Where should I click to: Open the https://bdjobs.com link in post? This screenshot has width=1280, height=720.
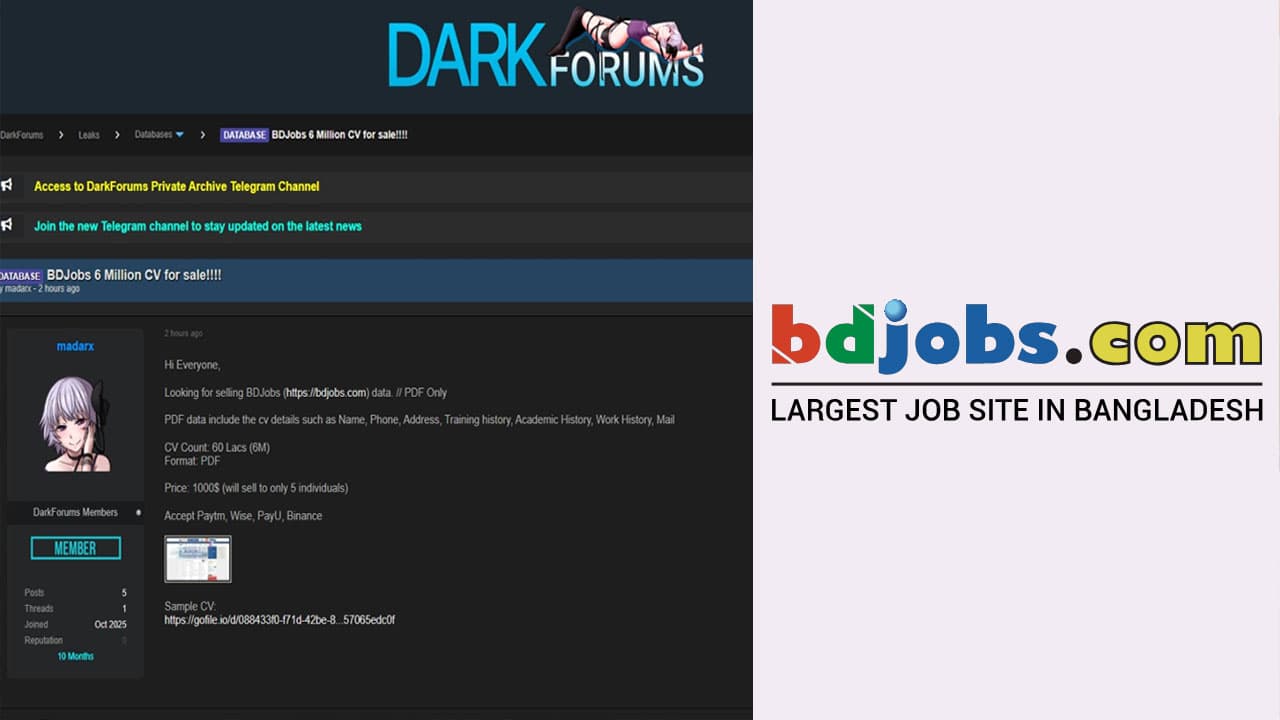(326, 392)
